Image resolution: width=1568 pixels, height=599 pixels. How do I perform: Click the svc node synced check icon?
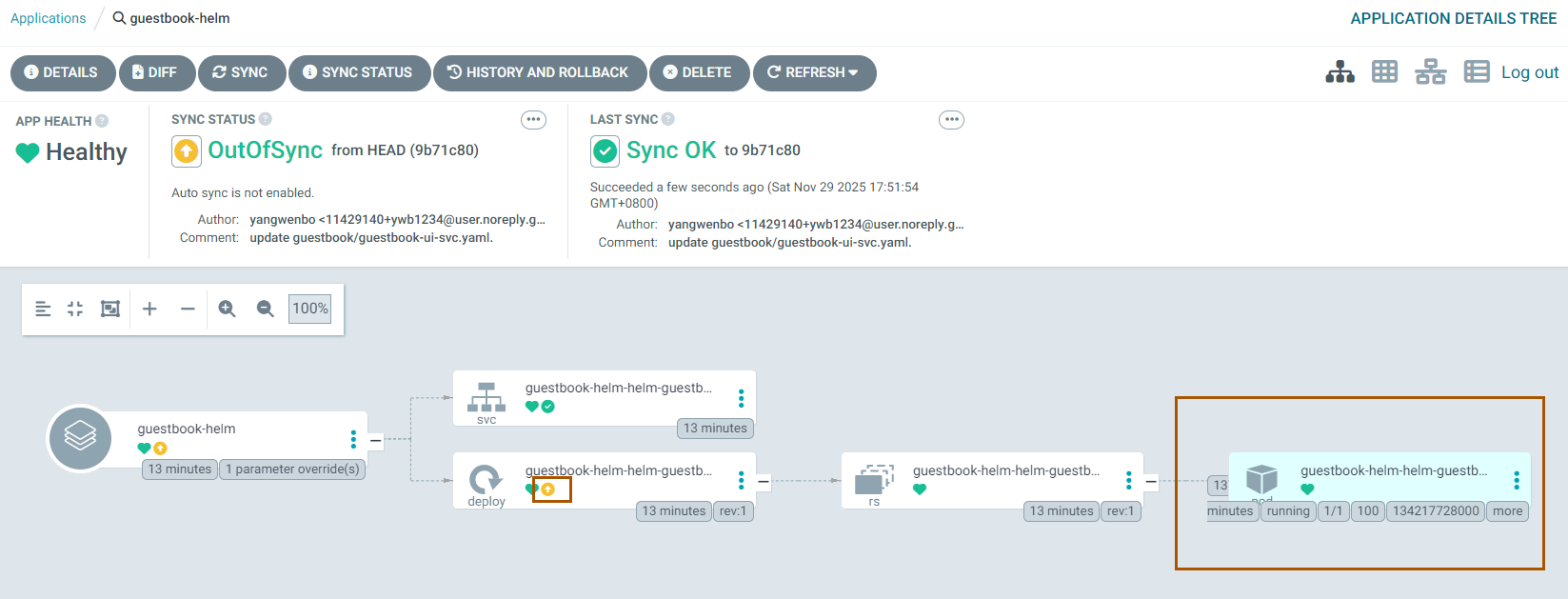548,407
